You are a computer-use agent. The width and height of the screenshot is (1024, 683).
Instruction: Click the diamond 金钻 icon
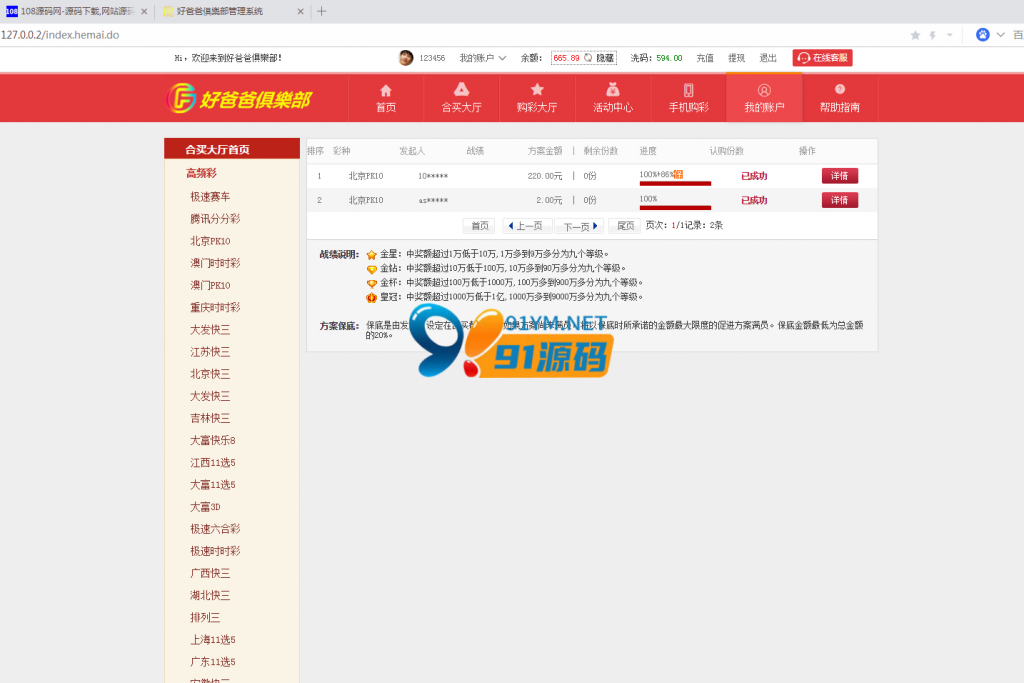371,269
